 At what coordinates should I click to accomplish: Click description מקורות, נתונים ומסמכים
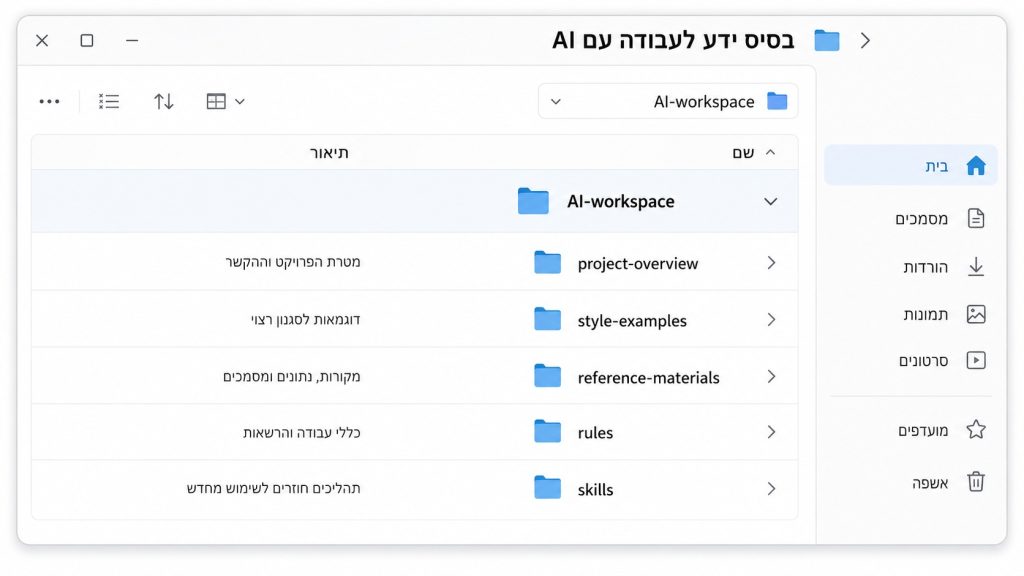click(x=291, y=377)
